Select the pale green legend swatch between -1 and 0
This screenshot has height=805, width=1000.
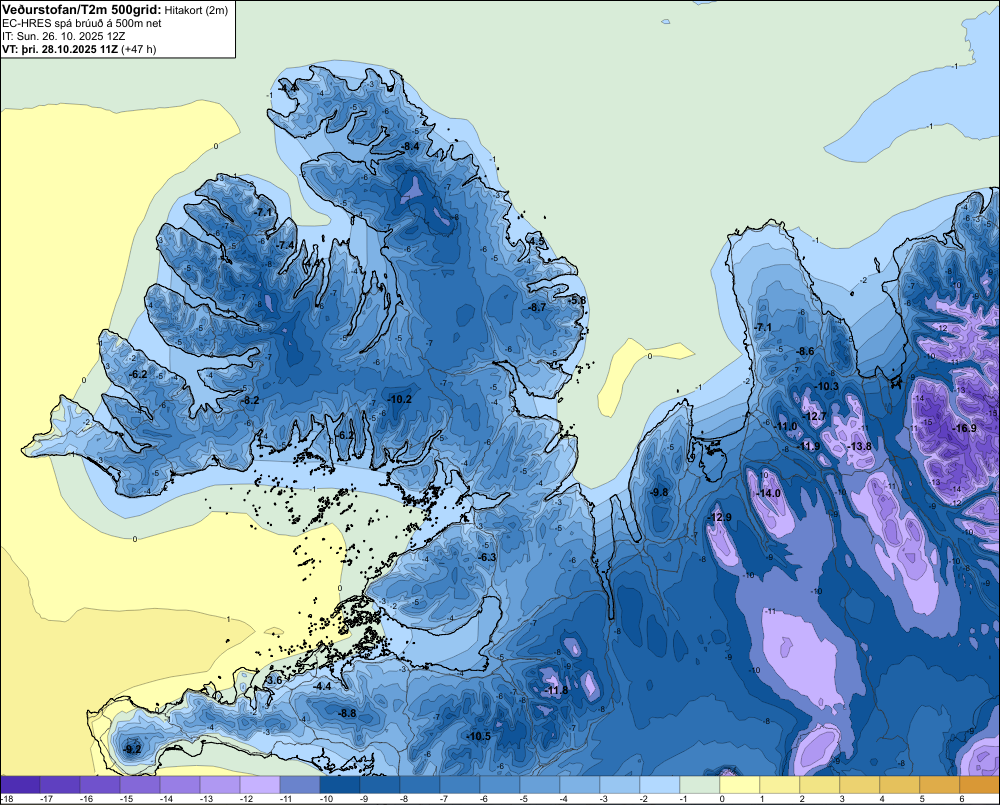(700, 785)
